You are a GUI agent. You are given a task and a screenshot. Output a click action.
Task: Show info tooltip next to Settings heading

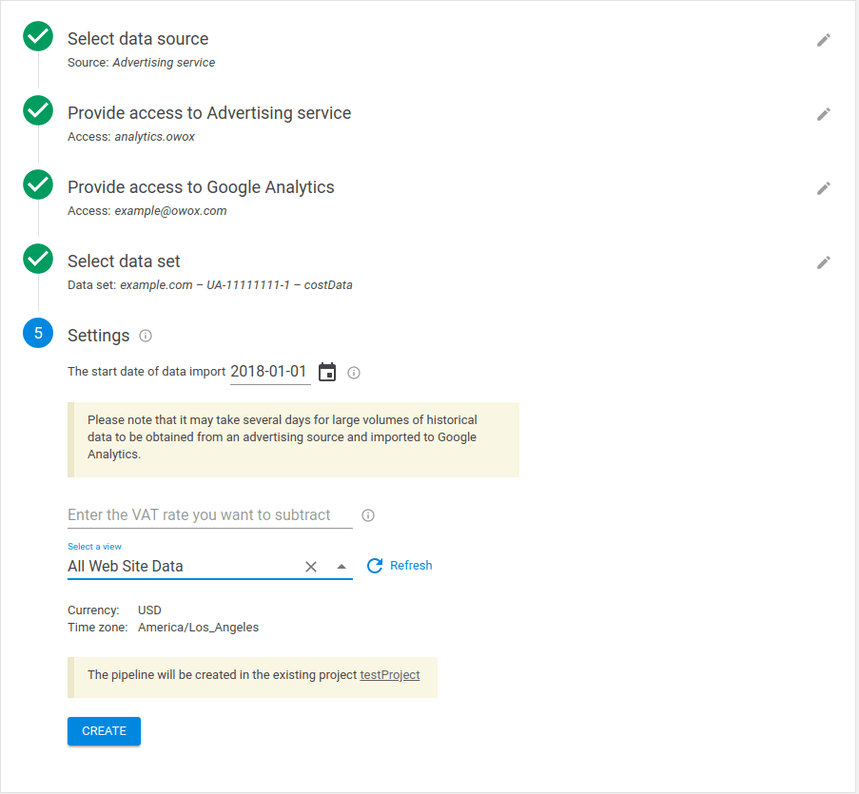146,336
